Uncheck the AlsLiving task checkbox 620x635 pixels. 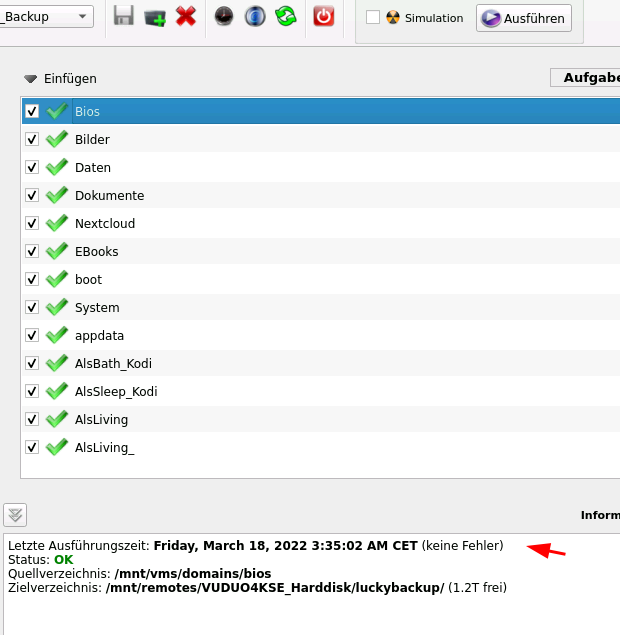tap(32, 419)
